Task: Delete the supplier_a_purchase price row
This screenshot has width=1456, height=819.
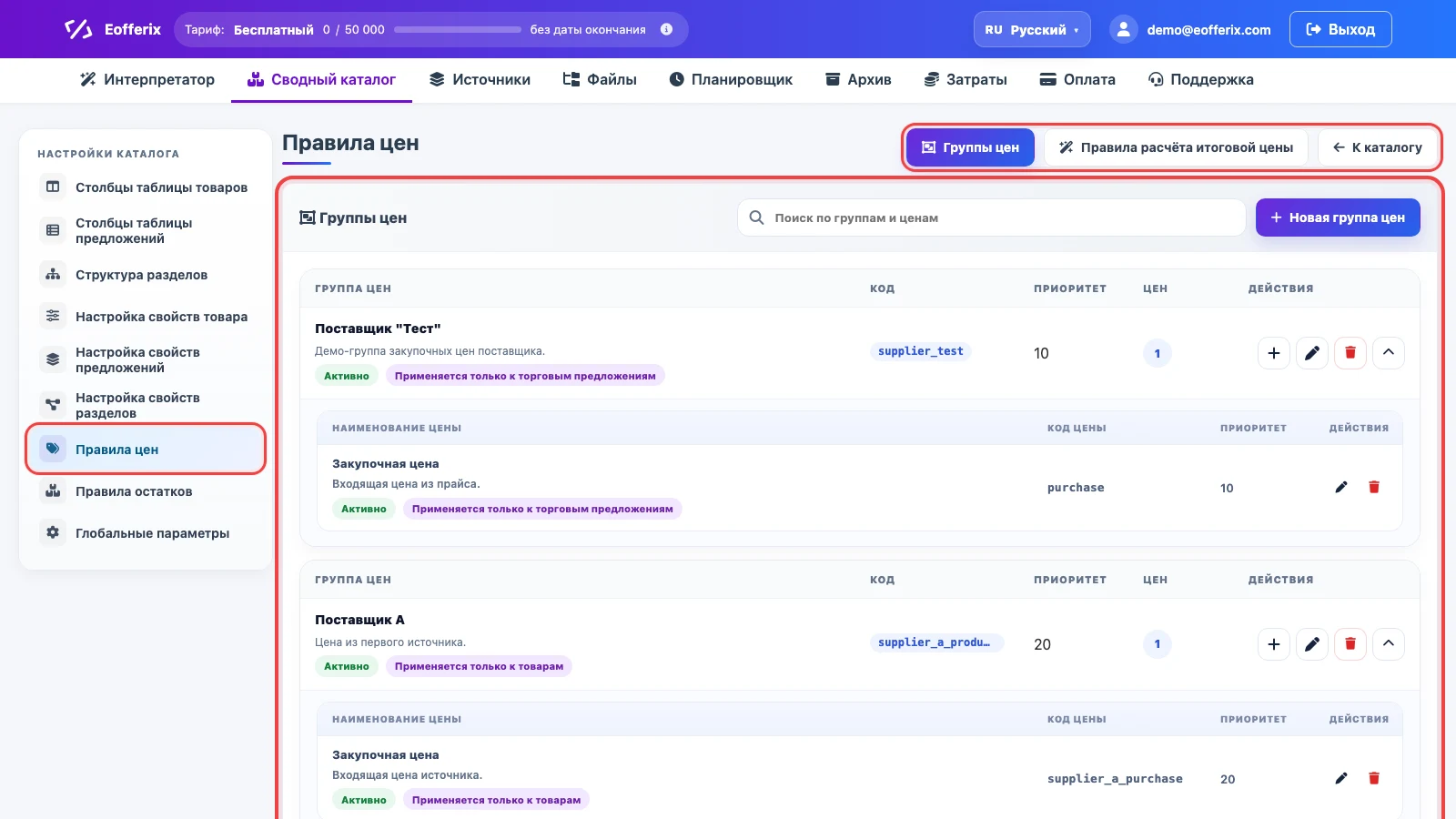Action: pyautogui.click(x=1374, y=779)
